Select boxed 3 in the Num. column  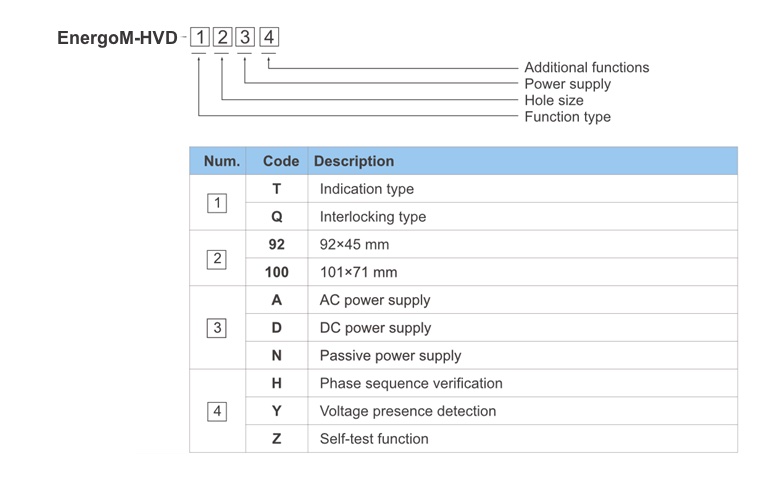pyautogui.click(x=217, y=328)
